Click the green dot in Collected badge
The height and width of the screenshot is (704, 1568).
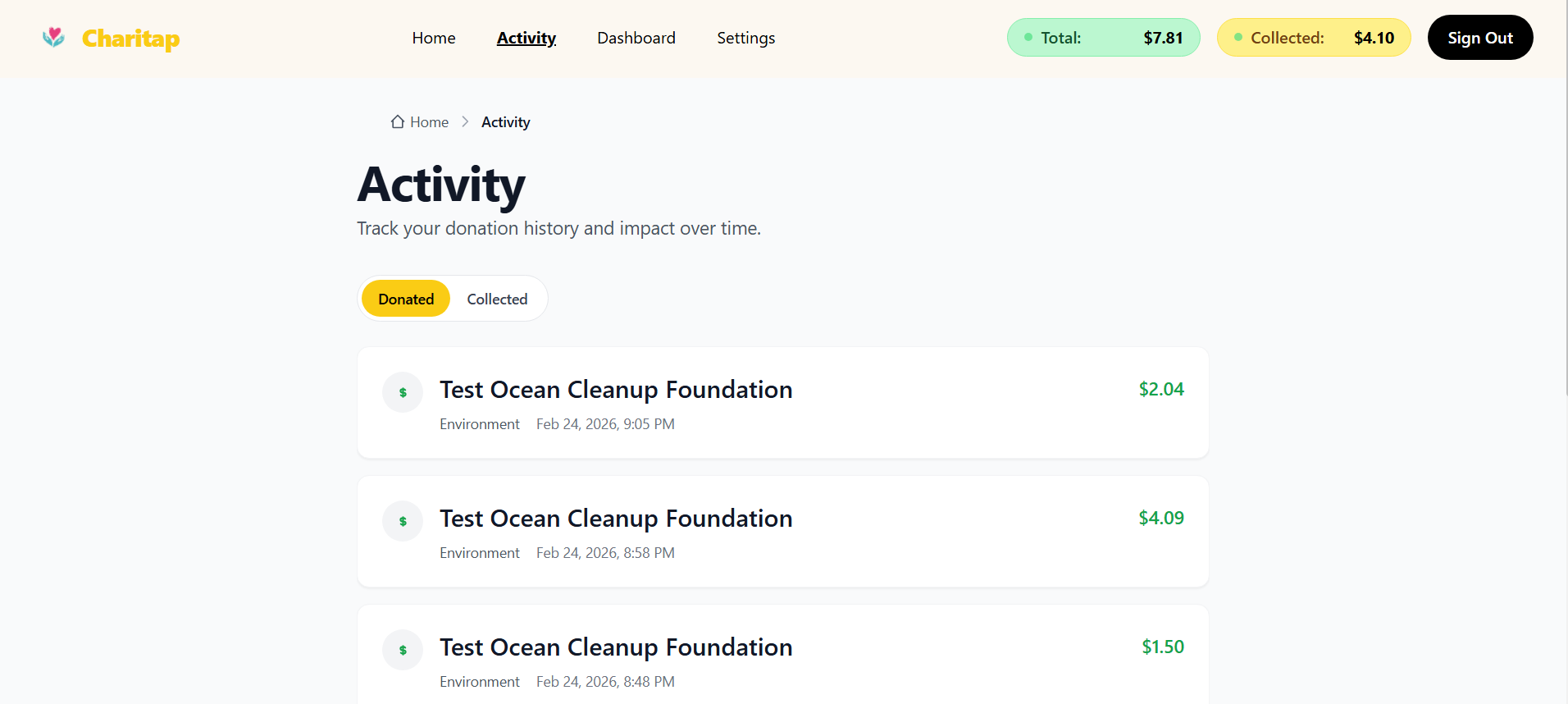pyautogui.click(x=1238, y=37)
